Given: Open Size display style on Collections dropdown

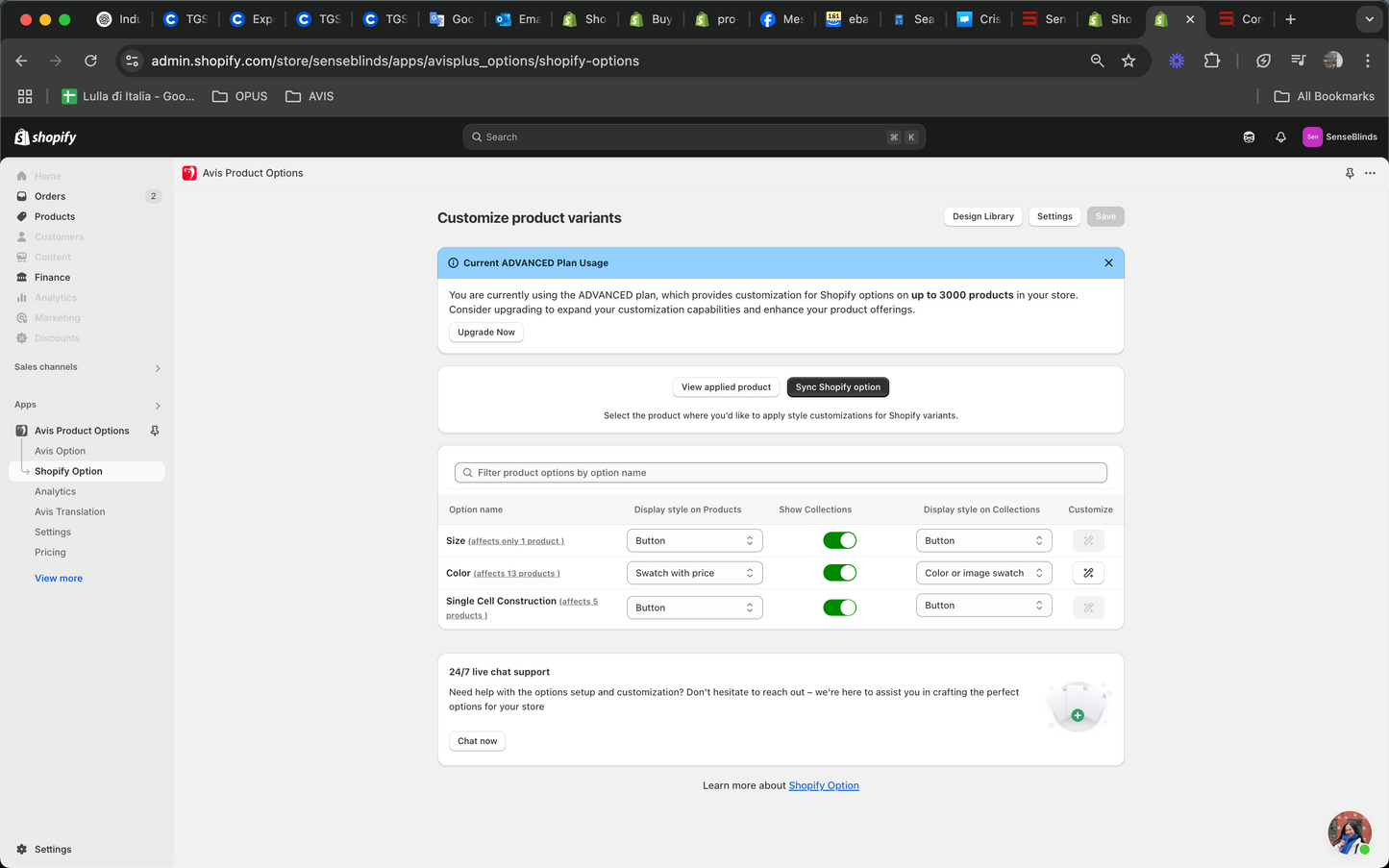Looking at the screenshot, I should point(983,540).
